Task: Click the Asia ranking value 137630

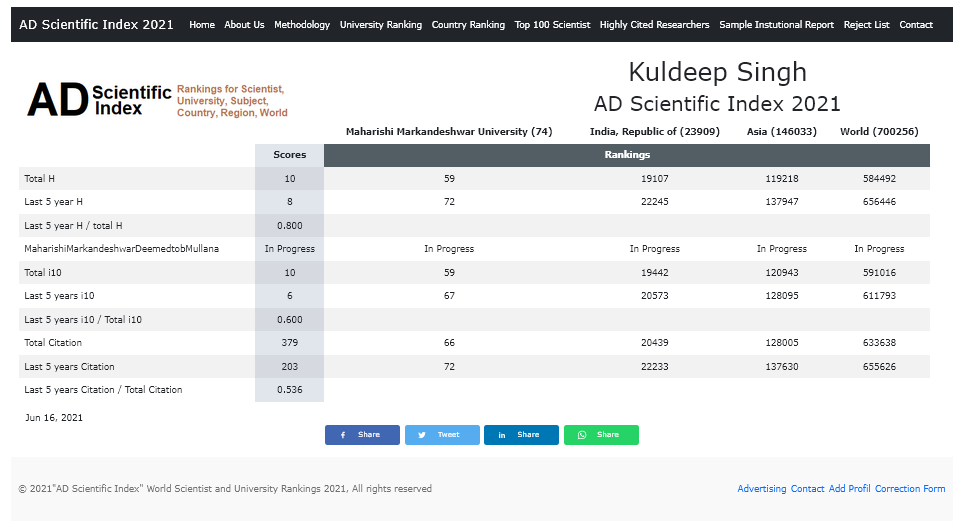Action: coord(781,367)
